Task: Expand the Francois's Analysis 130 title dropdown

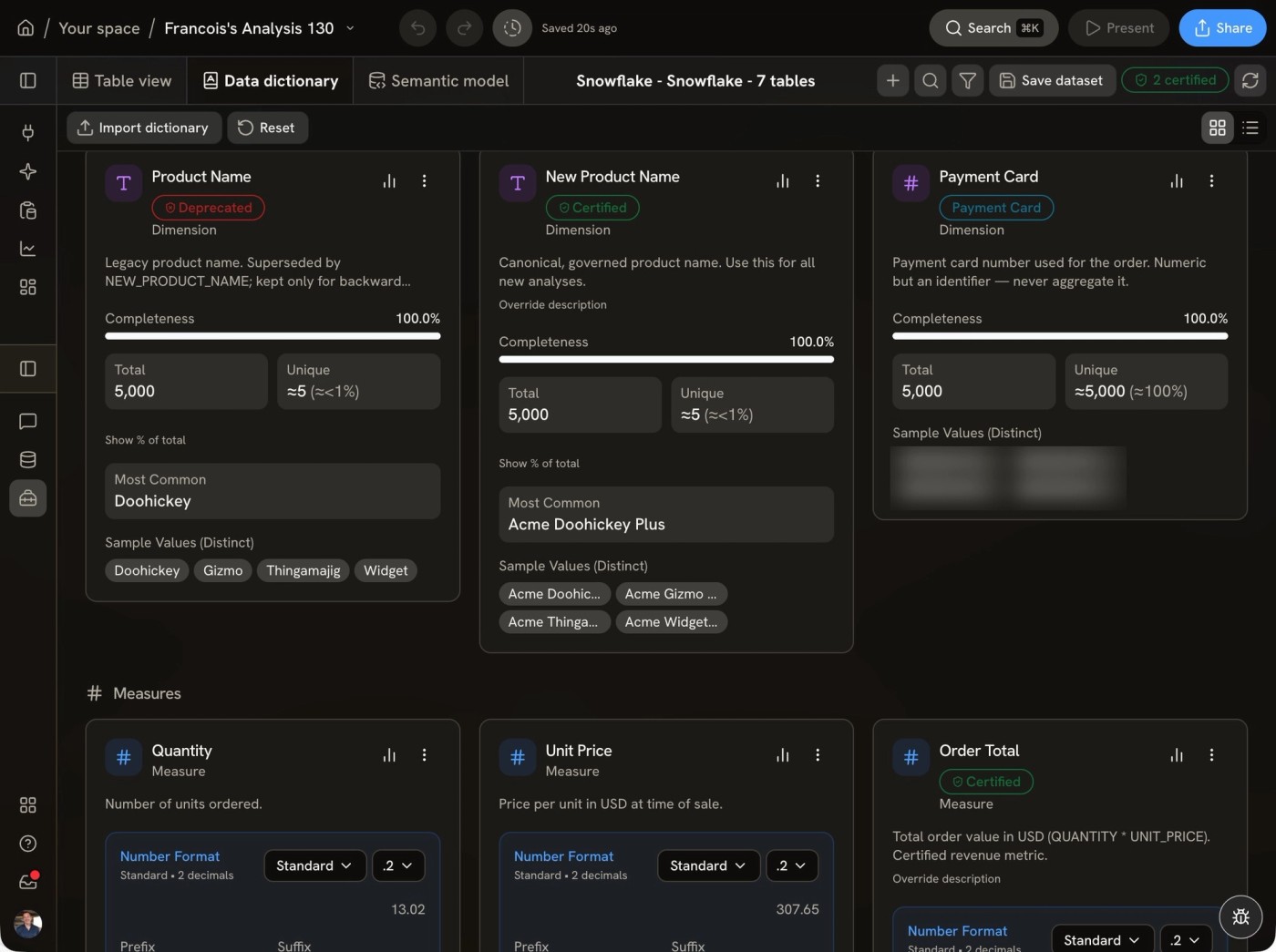Action: tap(350, 28)
